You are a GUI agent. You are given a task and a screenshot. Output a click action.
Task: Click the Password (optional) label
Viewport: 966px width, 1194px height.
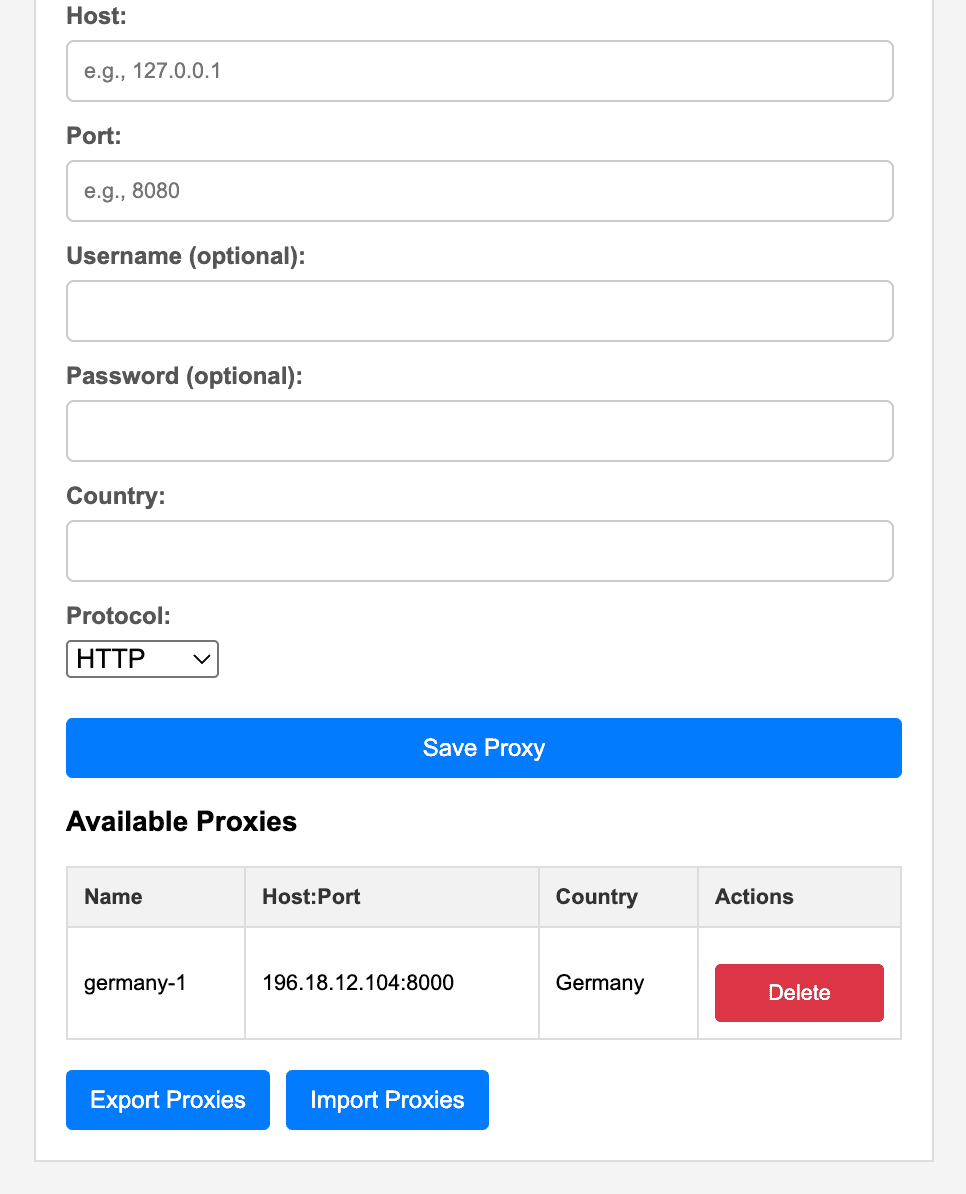click(x=184, y=376)
